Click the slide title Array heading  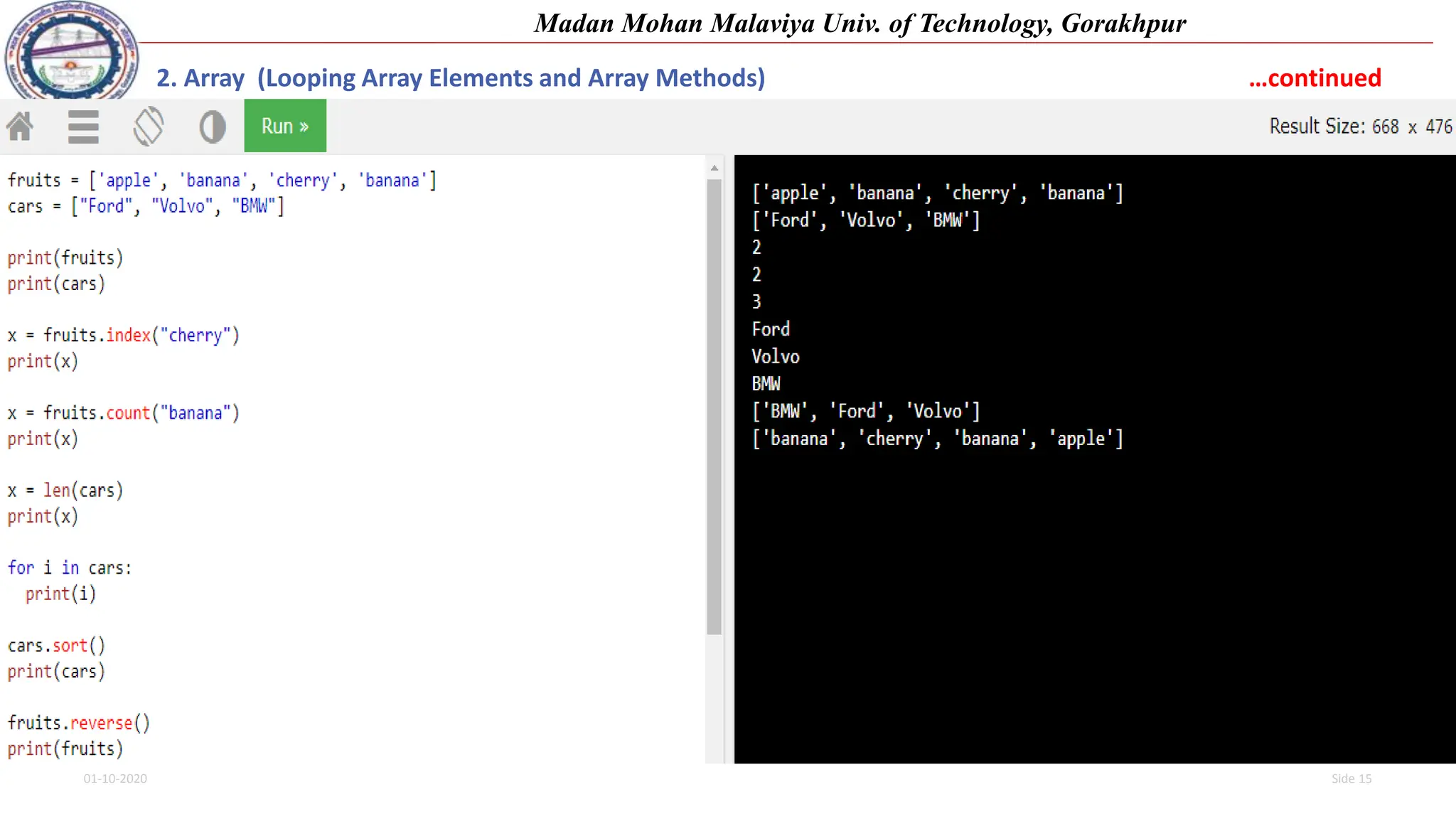460,77
